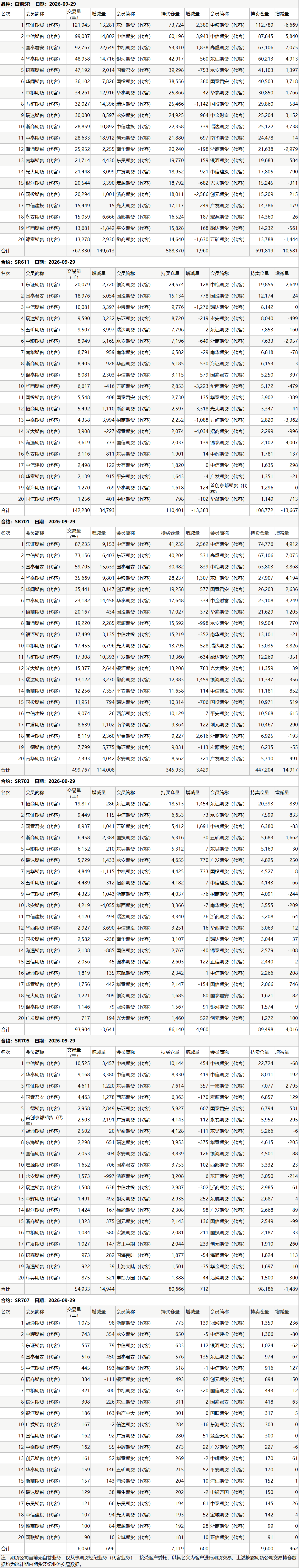Click the change value 22,649
The width and height of the screenshot is (299, 1568).
point(107,47)
